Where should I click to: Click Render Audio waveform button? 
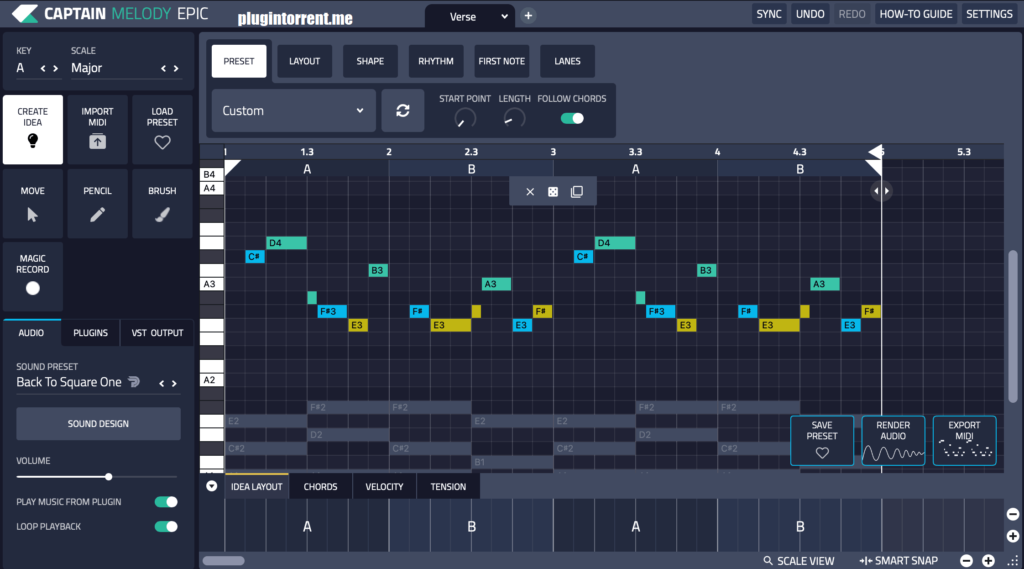click(x=893, y=440)
